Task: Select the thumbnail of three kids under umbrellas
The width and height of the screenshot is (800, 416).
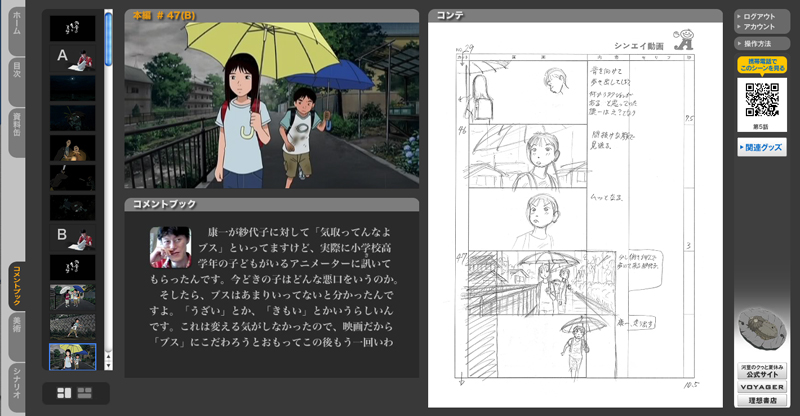Action: click(72, 298)
